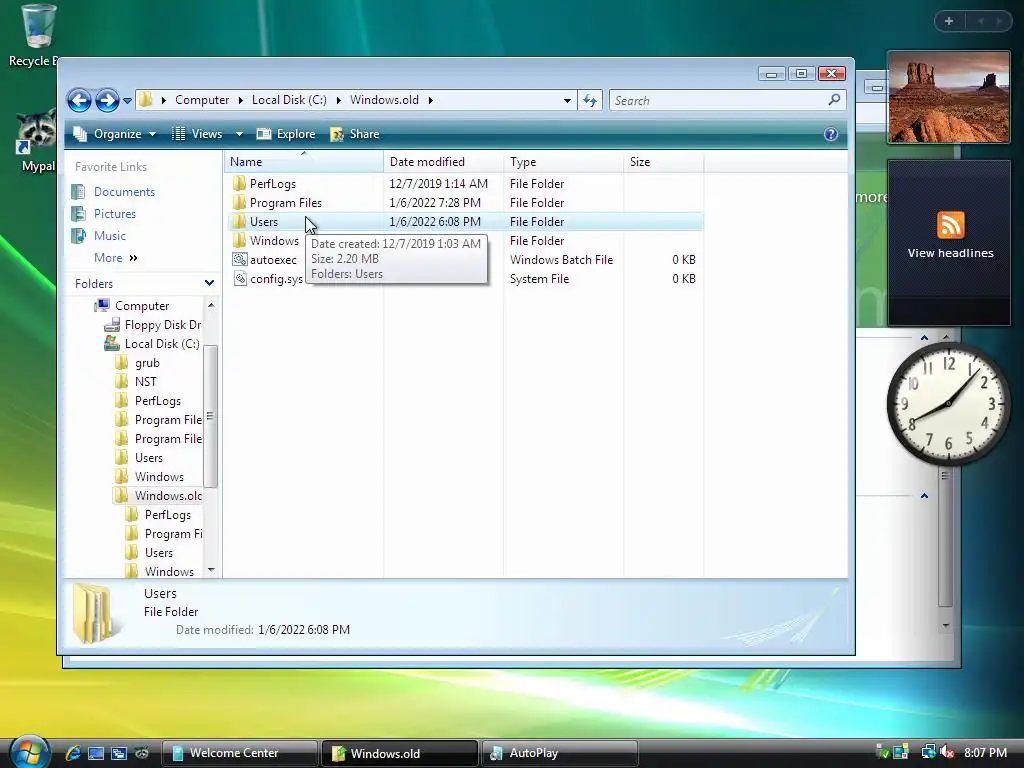Viewport: 1024px width, 768px height.
Task: Click Explore in the toolbar
Action: (x=286, y=134)
